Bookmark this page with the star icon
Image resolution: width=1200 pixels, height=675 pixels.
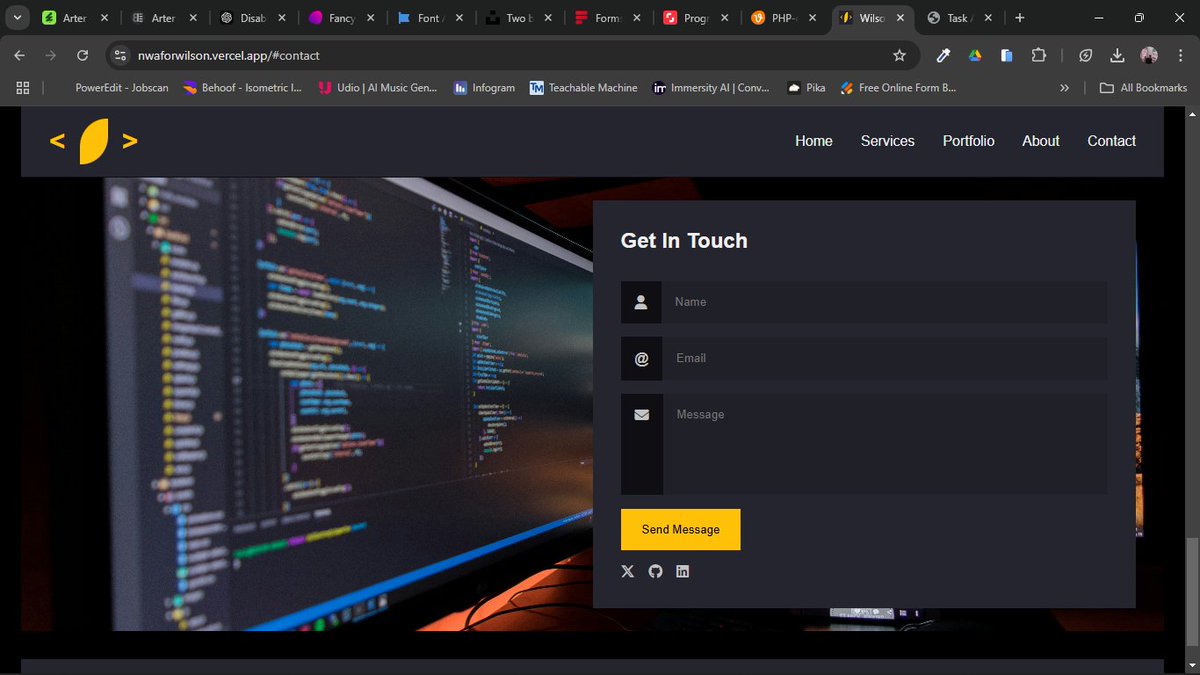click(x=899, y=55)
